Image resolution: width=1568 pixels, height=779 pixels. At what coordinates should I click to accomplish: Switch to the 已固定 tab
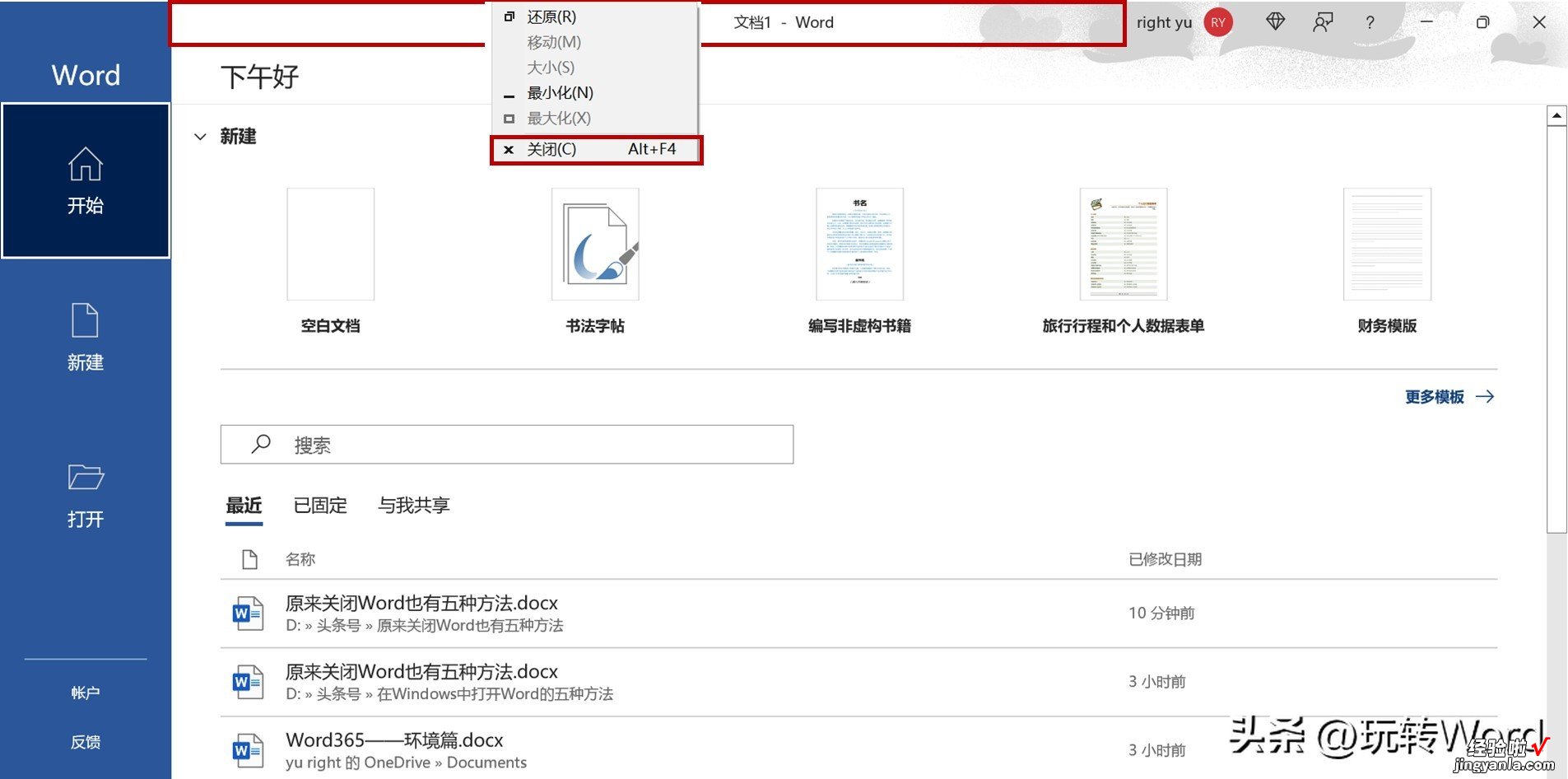click(x=320, y=506)
